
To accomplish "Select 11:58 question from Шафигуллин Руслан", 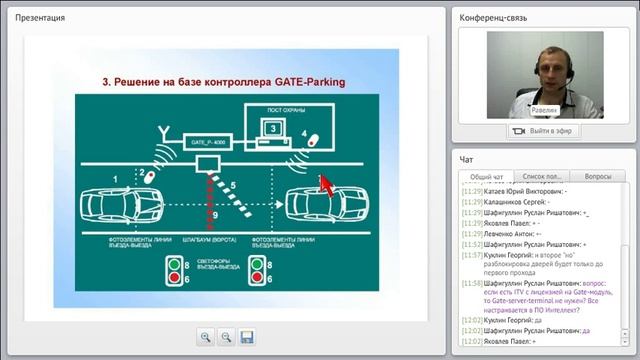I will tap(538, 296).
